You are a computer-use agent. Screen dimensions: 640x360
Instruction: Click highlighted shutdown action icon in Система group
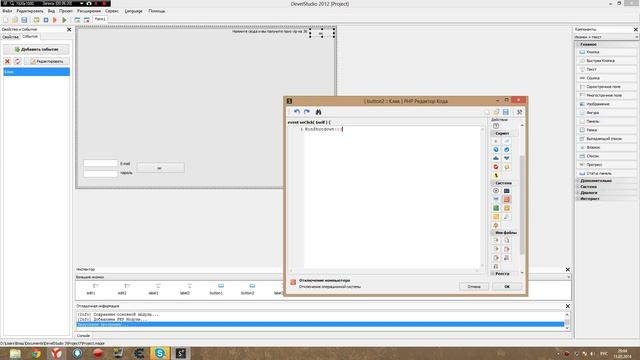(x=507, y=199)
